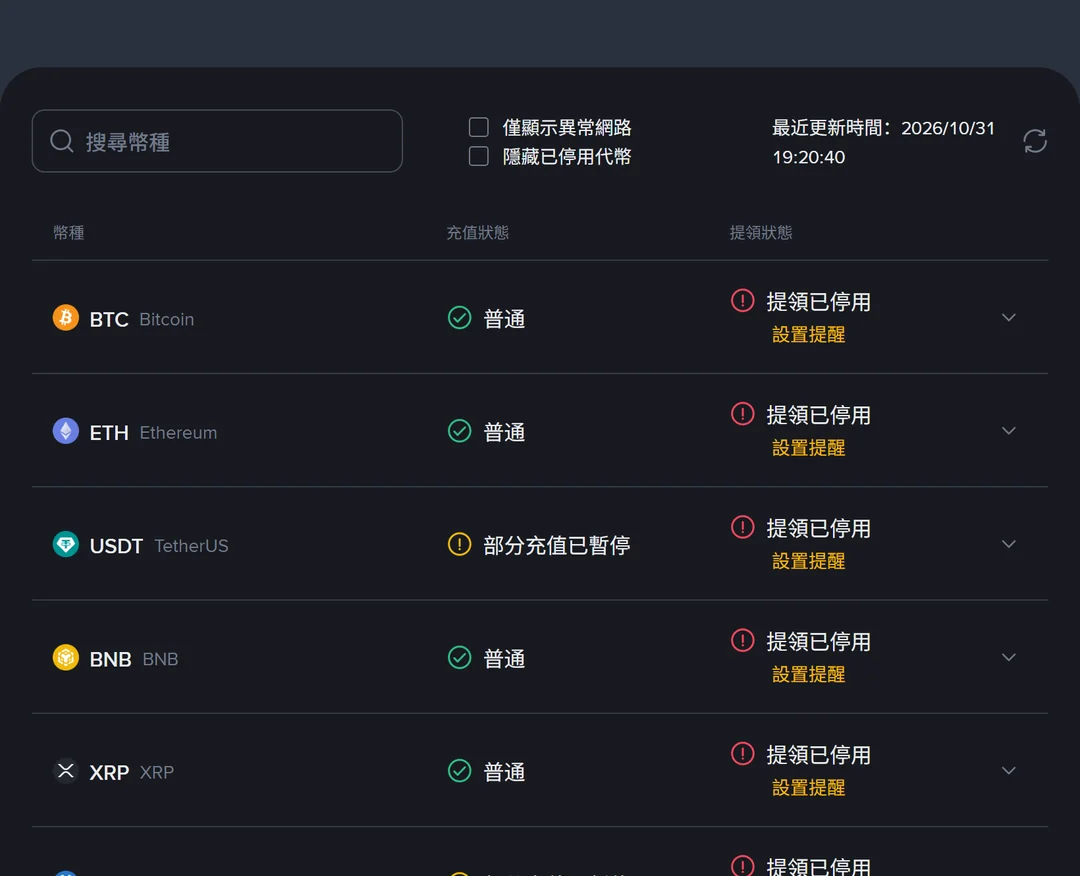Click 提領已停用 text in BNB row
Screen dimensions: 1080x876
click(818, 642)
